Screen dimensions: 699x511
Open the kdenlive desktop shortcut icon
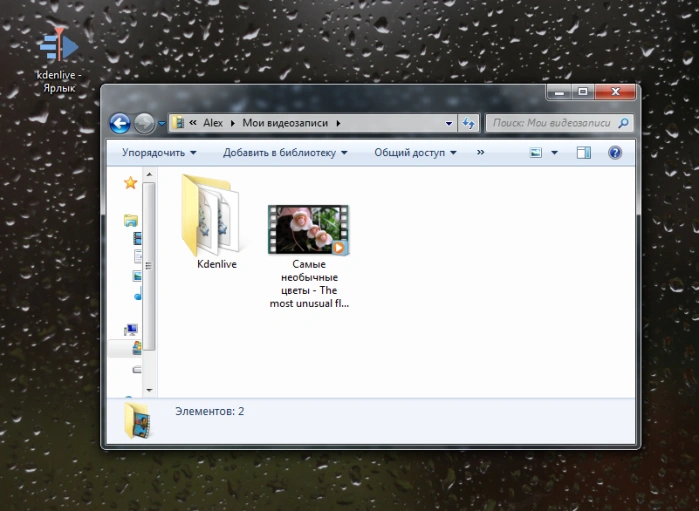(59, 45)
